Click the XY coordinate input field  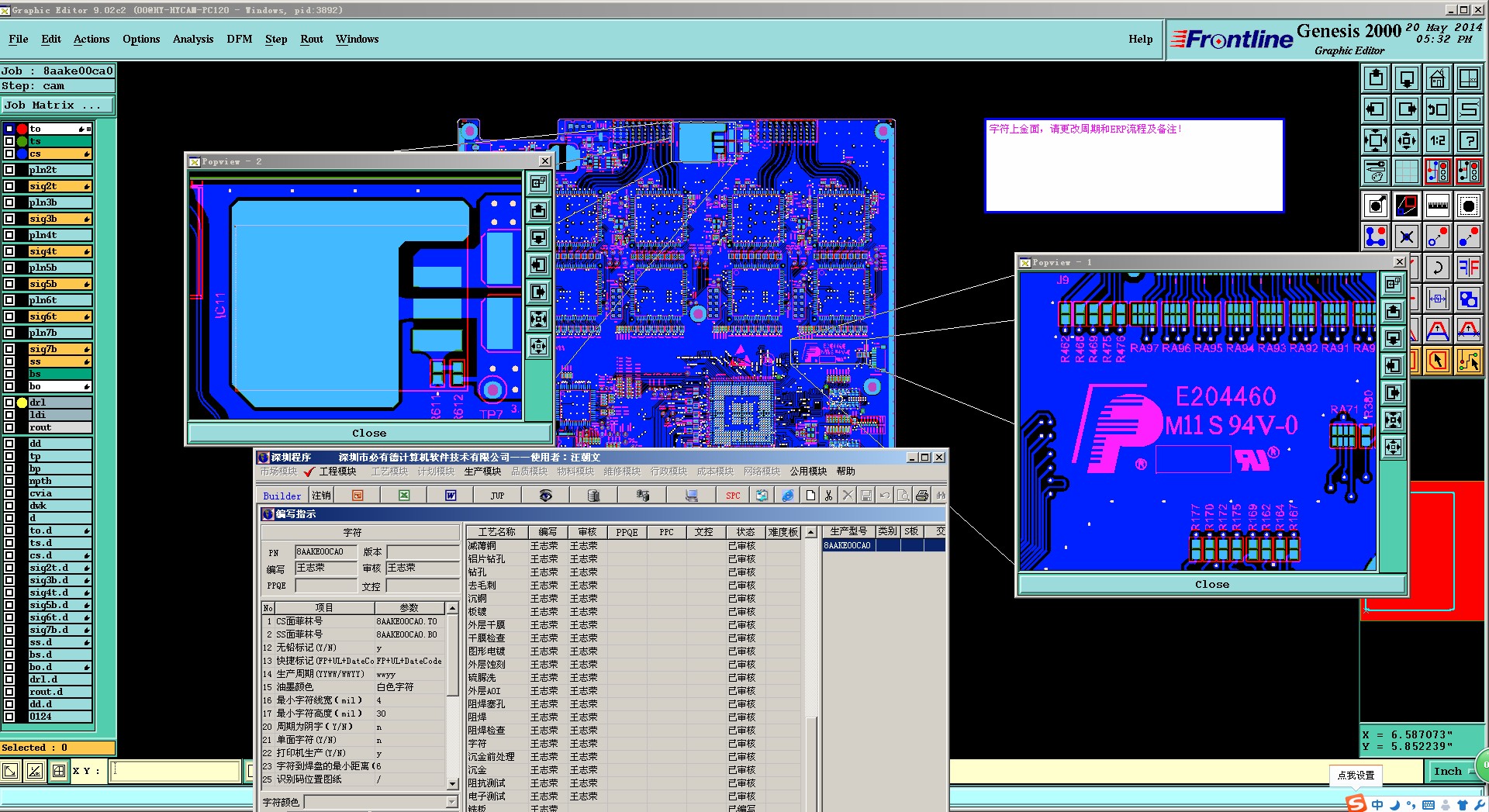(x=175, y=771)
